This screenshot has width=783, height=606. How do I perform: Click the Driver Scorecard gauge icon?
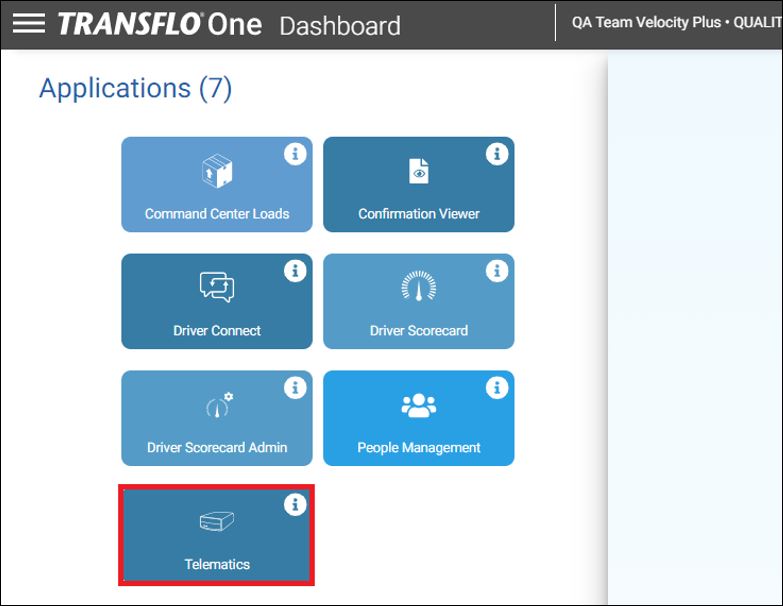418,286
